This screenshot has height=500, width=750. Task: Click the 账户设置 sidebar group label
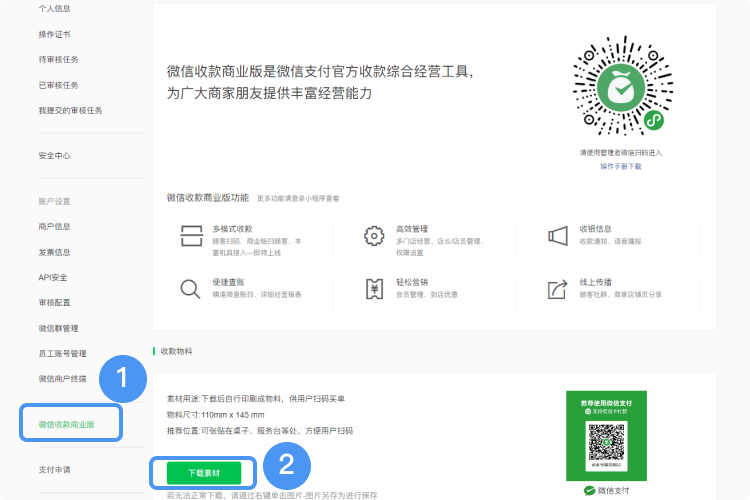click(x=55, y=201)
